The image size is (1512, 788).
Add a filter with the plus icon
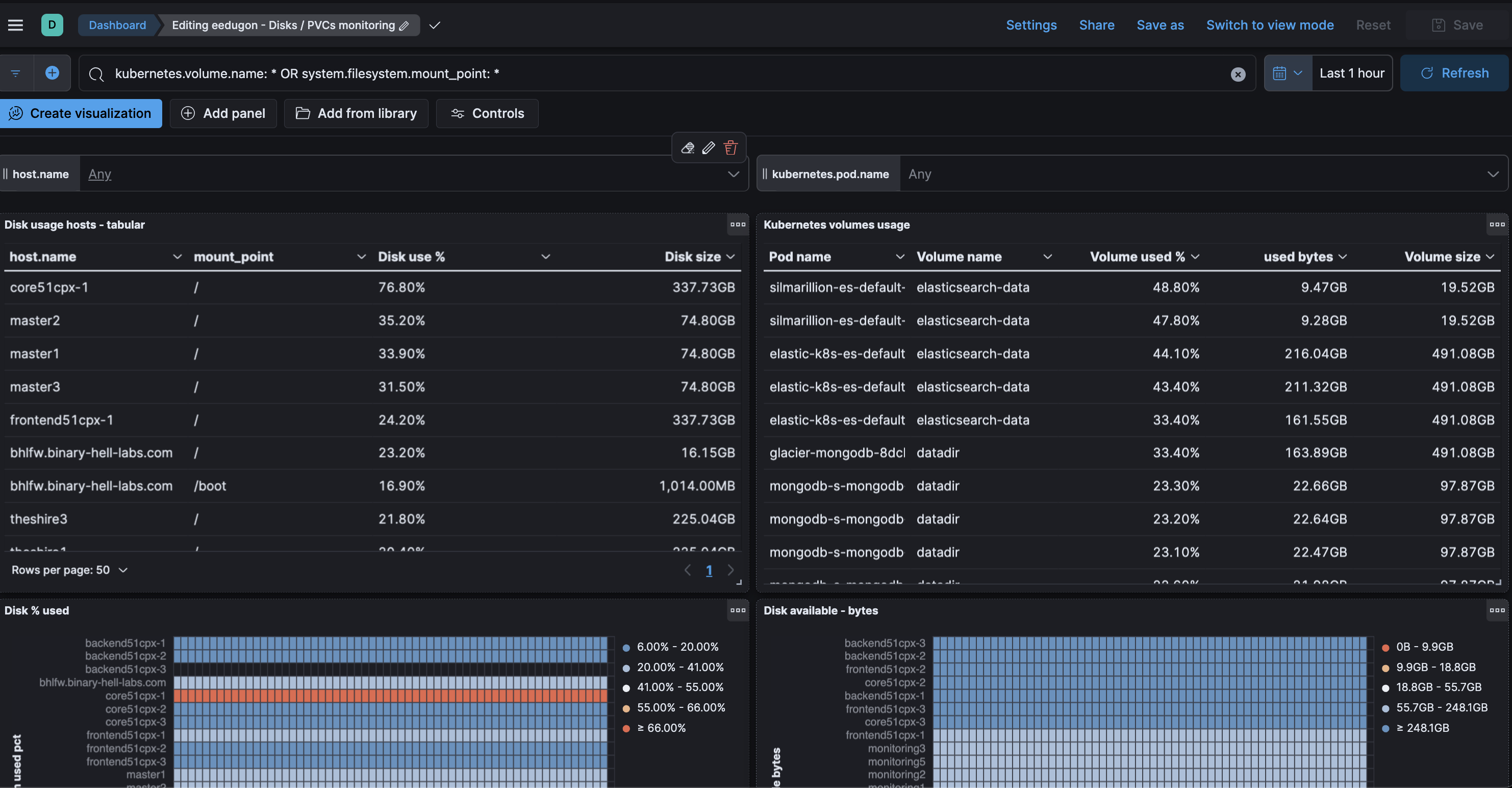pyautogui.click(x=52, y=73)
